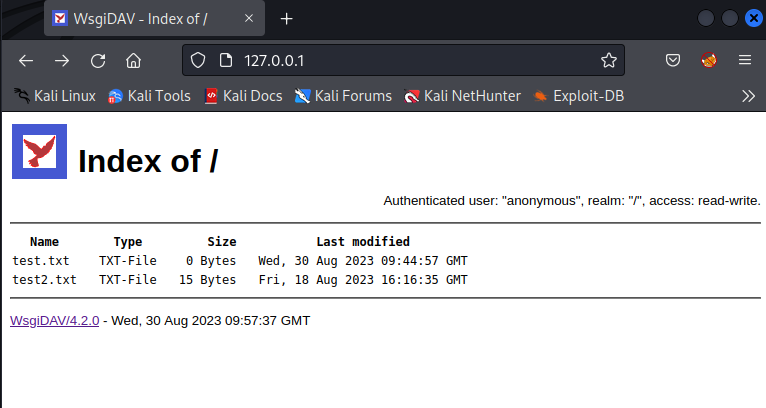The height and width of the screenshot is (408, 766).
Task: Open the test.txt file entry
Action: point(41,261)
